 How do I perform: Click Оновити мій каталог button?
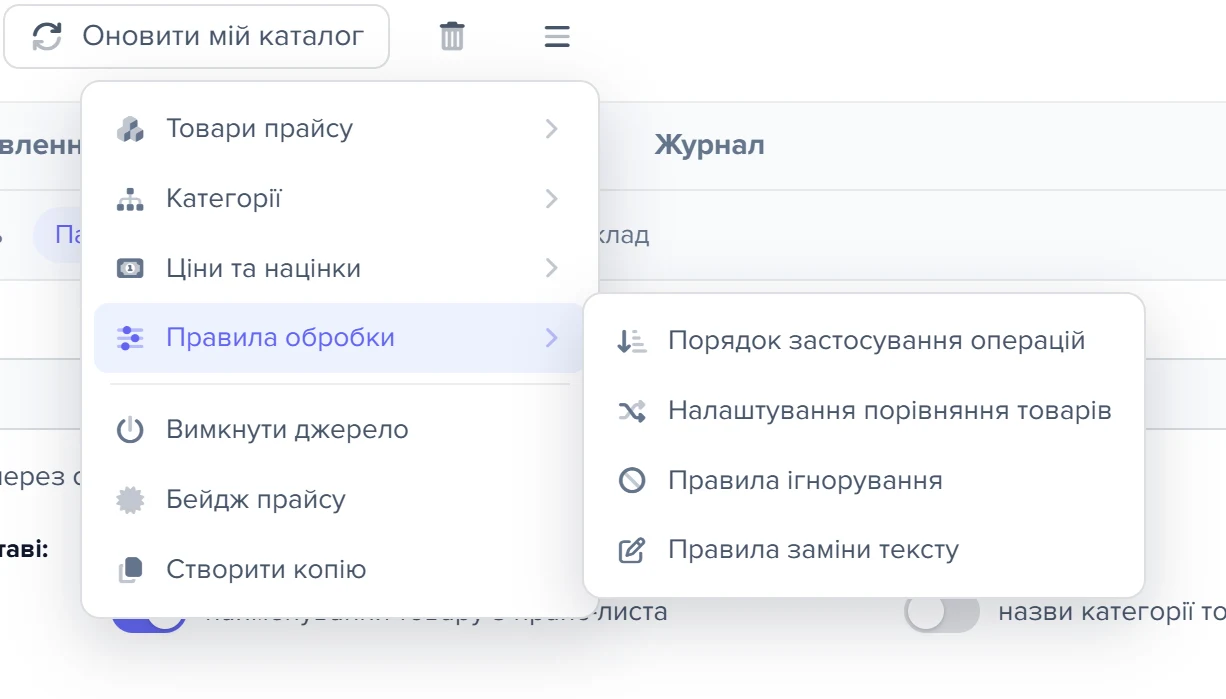pyautogui.click(x=196, y=37)
